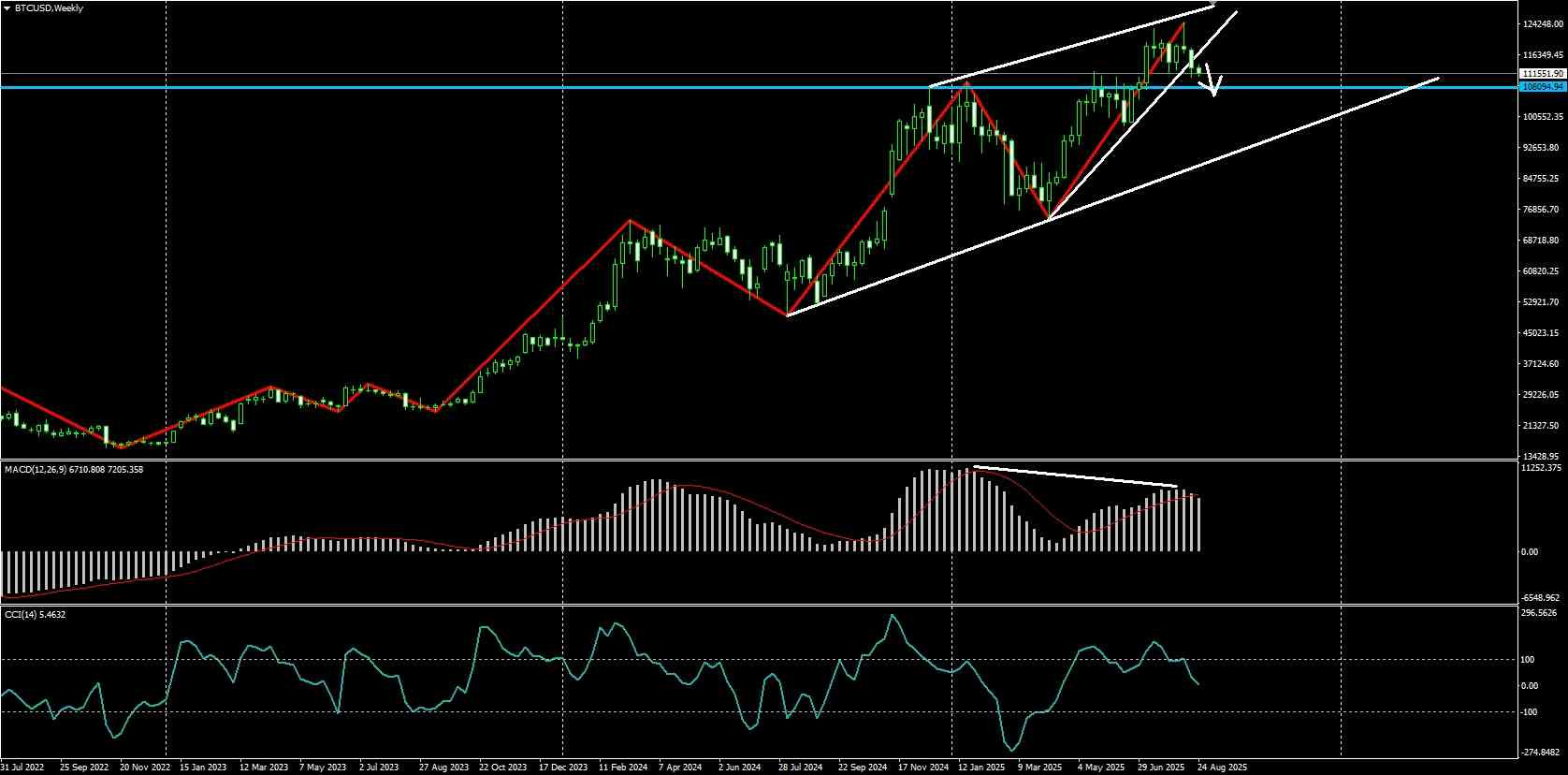This screenshot has width=1568, height=775.
Task: Click the 37124.60 price axis label
Action: (x=1541, y=364)
